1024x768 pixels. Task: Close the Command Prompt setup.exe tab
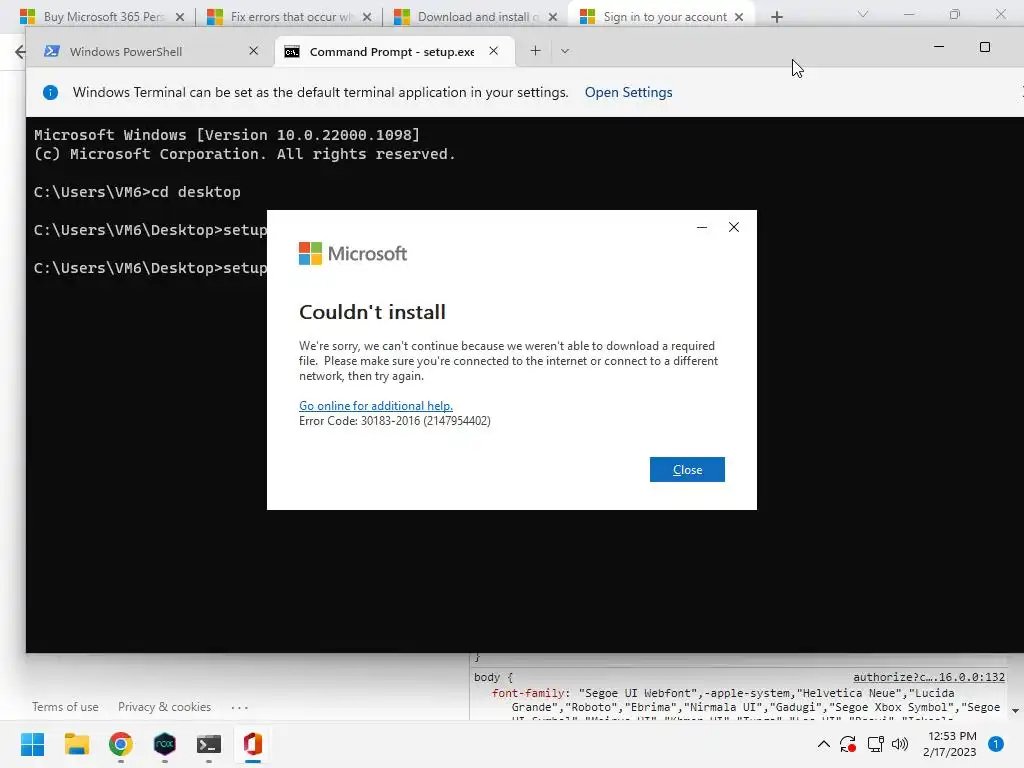click(x=494, y=51)
